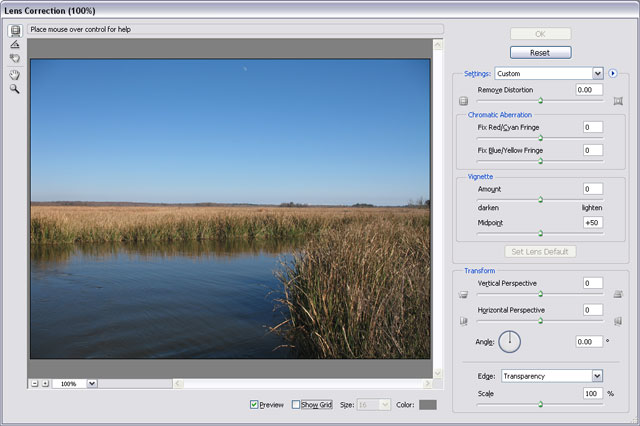640x426 pixels.
Task: Click the Red/Cyan Fringe slider handle
Action: (540, 138)
